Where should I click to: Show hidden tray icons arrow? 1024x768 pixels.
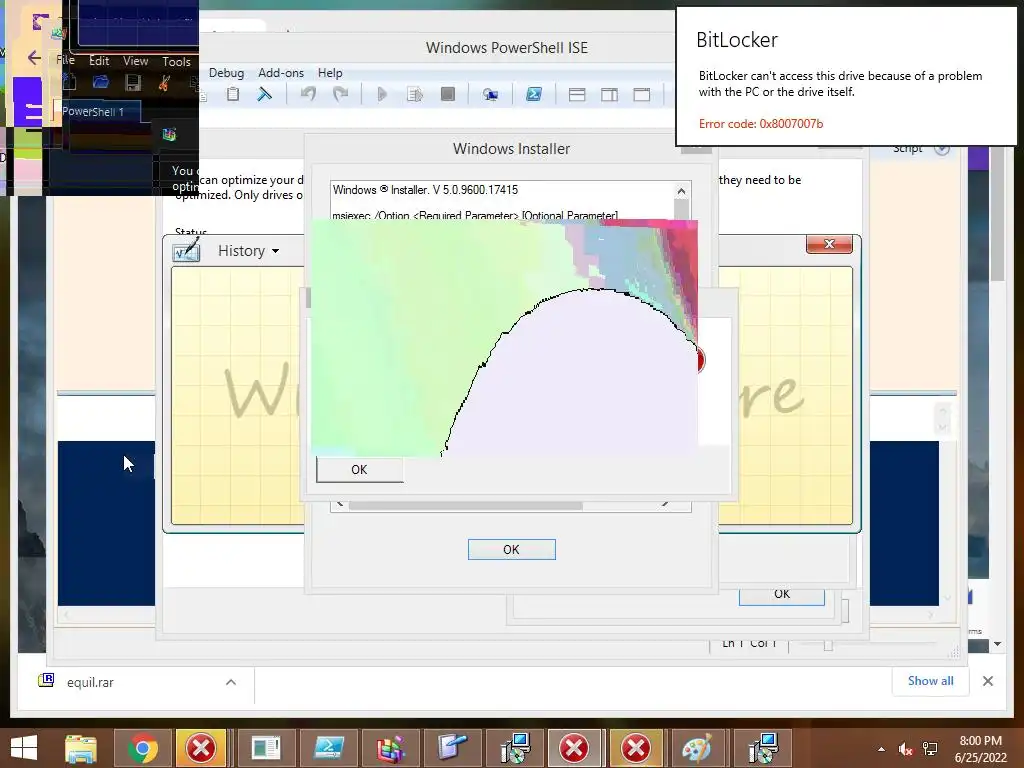[x=882, y=749]
